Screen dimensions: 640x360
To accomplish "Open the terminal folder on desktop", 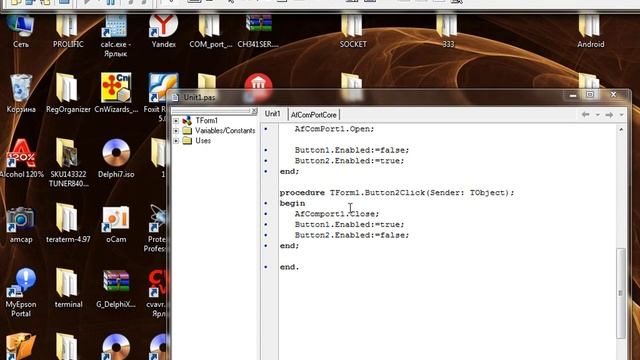I will point(68,288).
